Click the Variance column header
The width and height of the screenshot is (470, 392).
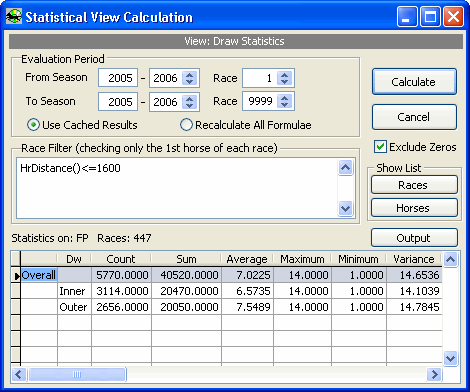(x=414, y=259)
